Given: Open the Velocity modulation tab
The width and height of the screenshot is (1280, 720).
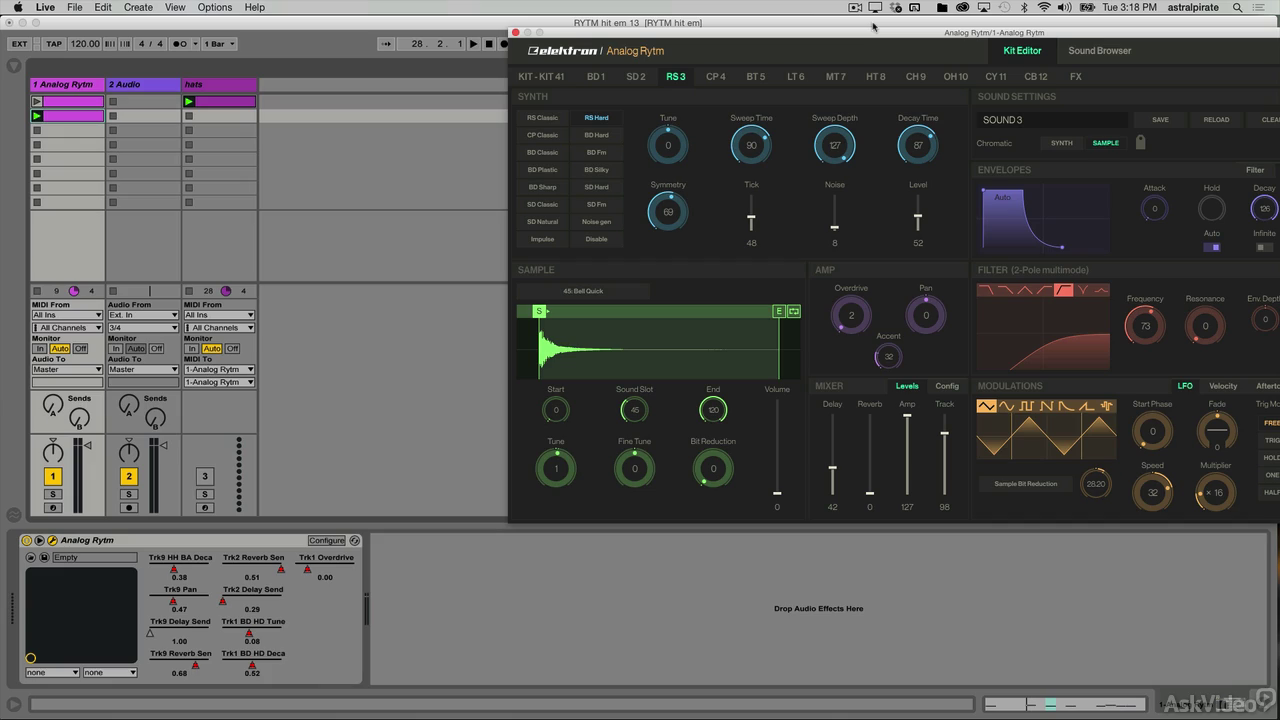Looking at the screenshot, I should coord(1223,386).
